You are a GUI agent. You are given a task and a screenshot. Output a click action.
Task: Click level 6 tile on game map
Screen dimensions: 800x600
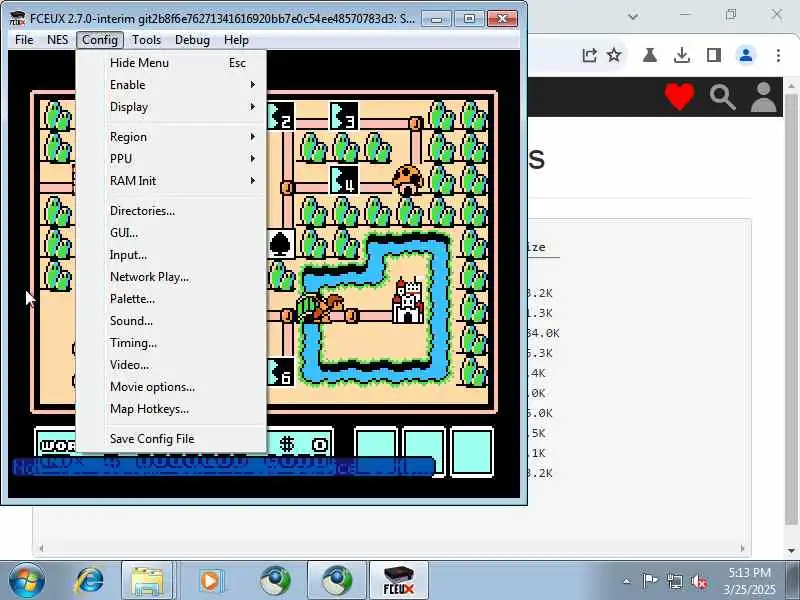click(x=281, y=372)
